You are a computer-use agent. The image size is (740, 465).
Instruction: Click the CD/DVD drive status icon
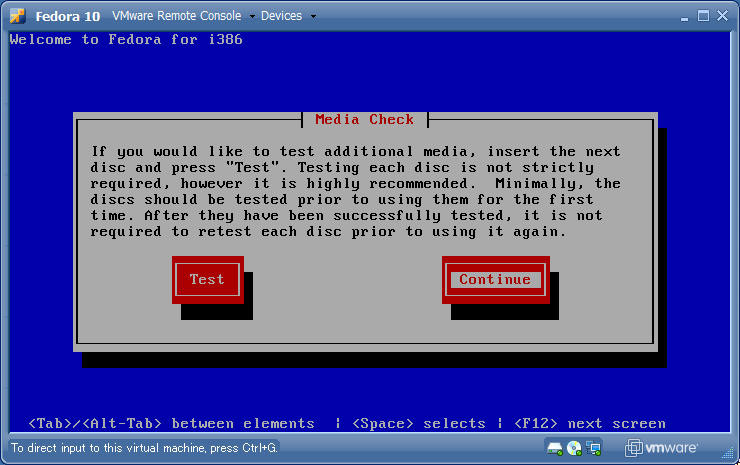click(574, 448)
